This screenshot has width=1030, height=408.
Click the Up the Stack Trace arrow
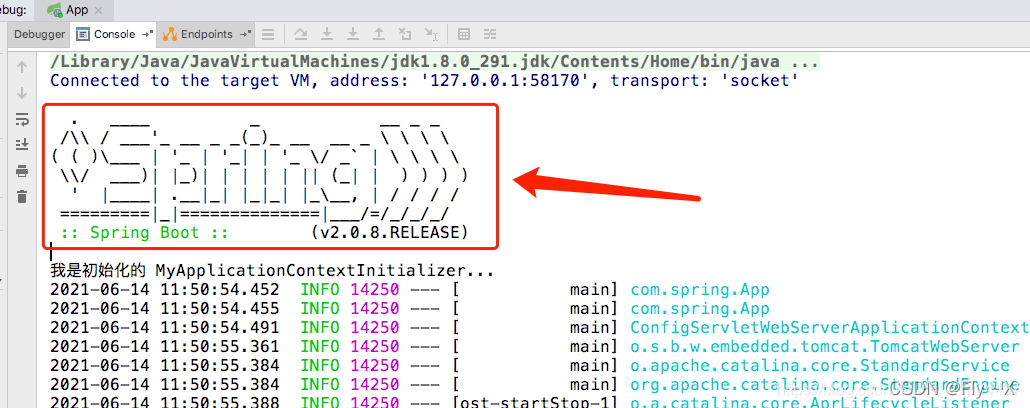22,67
